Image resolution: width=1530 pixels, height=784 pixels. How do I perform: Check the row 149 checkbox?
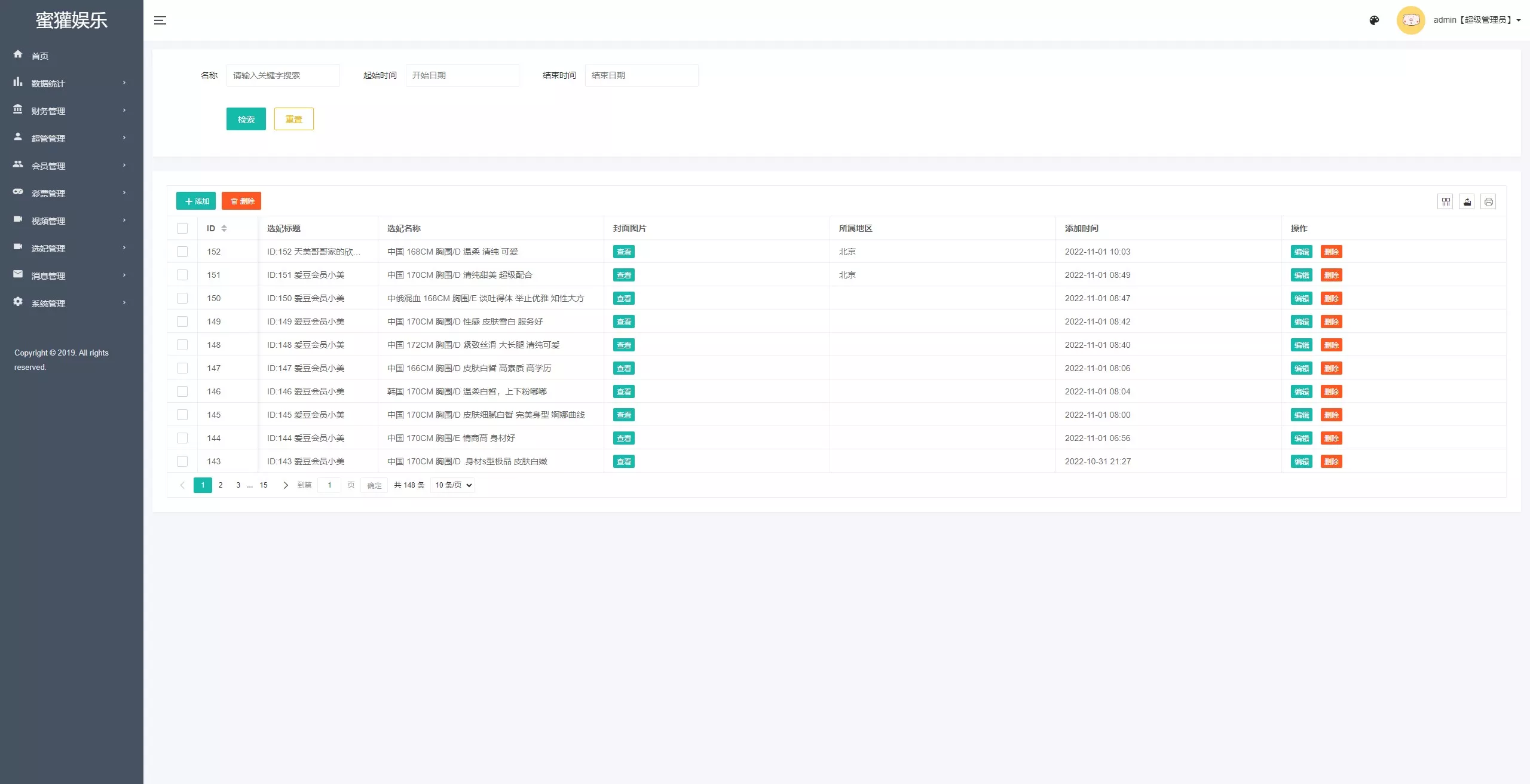tap(182, 321)
